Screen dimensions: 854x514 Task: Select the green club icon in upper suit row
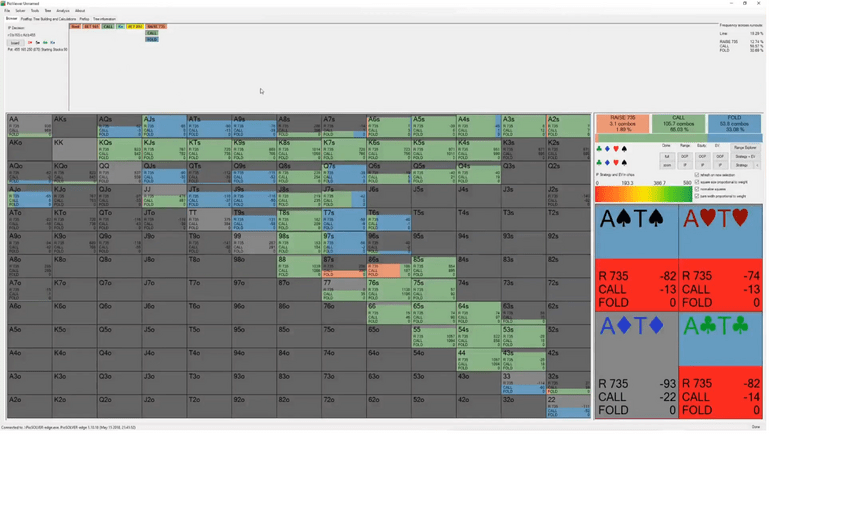(599, 149)
